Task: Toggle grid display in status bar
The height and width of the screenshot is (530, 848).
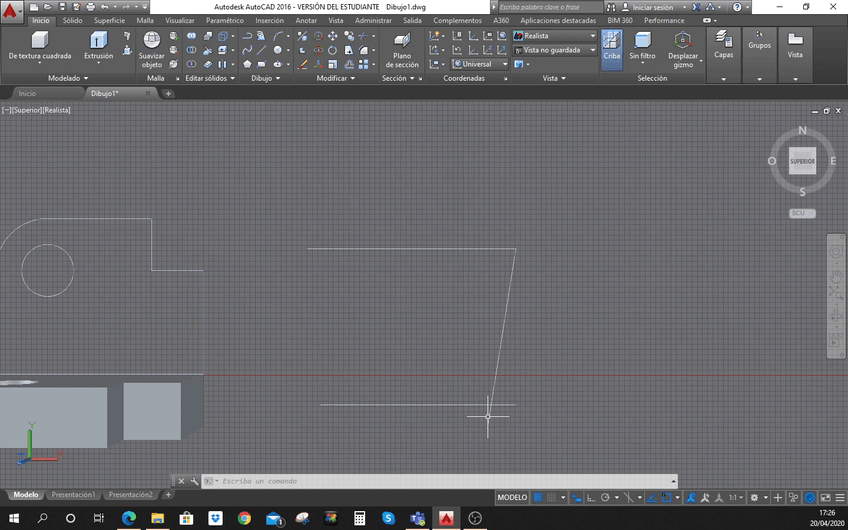Action: (538, 497)
